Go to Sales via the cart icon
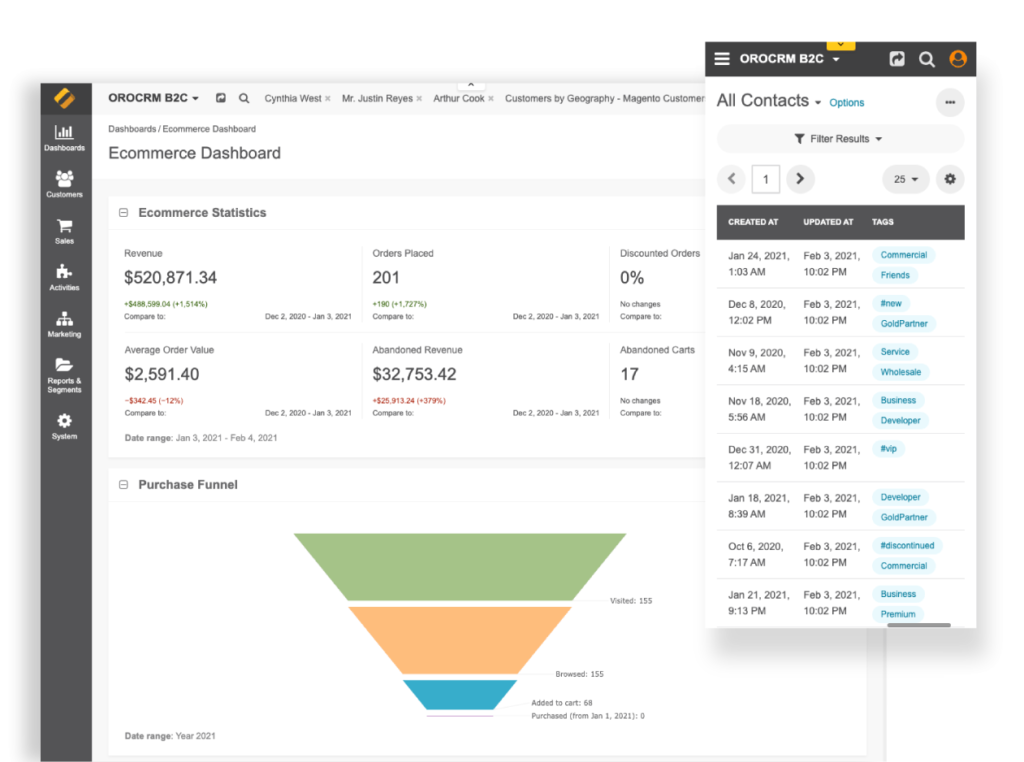This screenshot has height=762, width=1024. tap(64, 231)
